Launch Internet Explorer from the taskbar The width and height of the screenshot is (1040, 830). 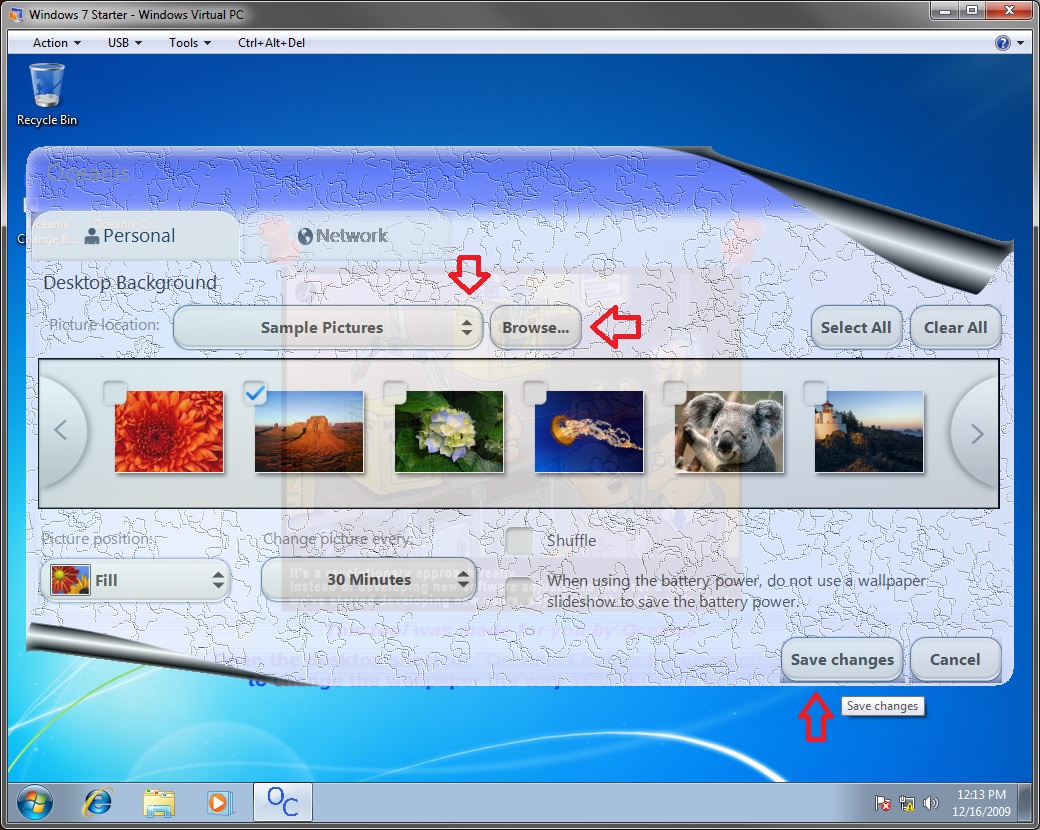coord(97,801)
